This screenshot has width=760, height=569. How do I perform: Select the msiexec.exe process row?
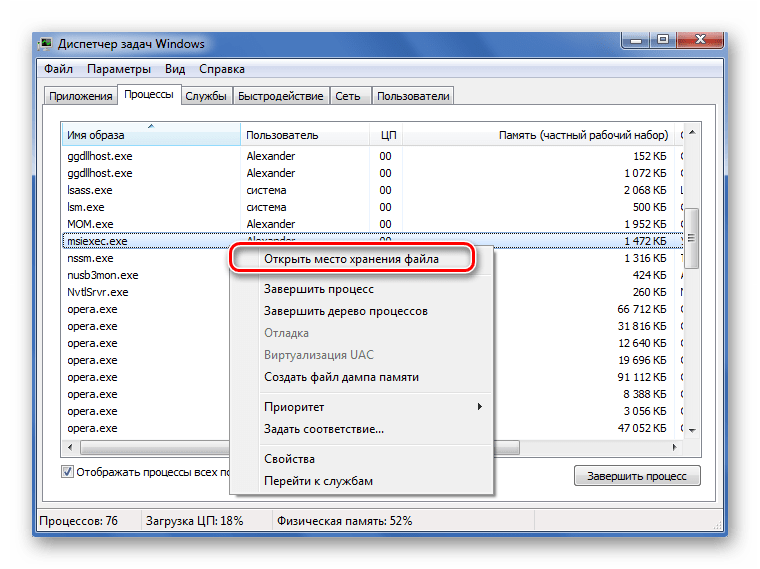[372, 241]
